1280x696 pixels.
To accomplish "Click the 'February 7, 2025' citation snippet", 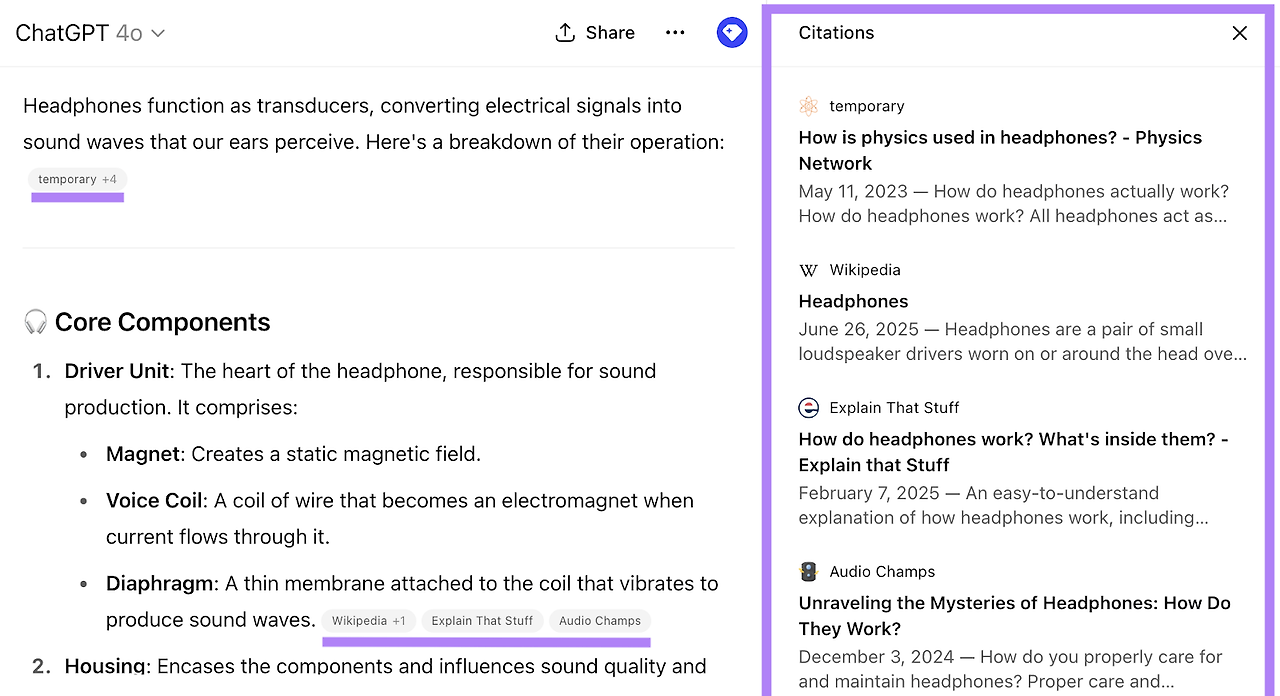I will click(x=1004, y=506).
